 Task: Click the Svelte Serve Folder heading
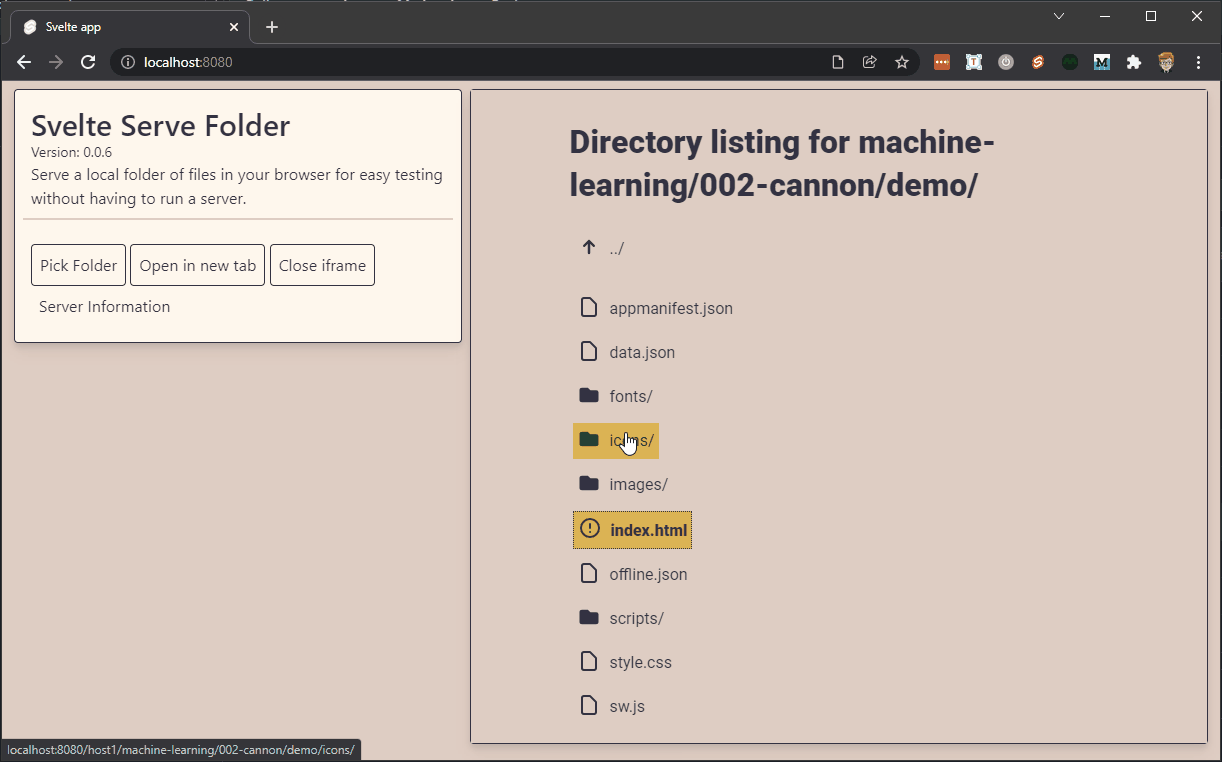161,126
